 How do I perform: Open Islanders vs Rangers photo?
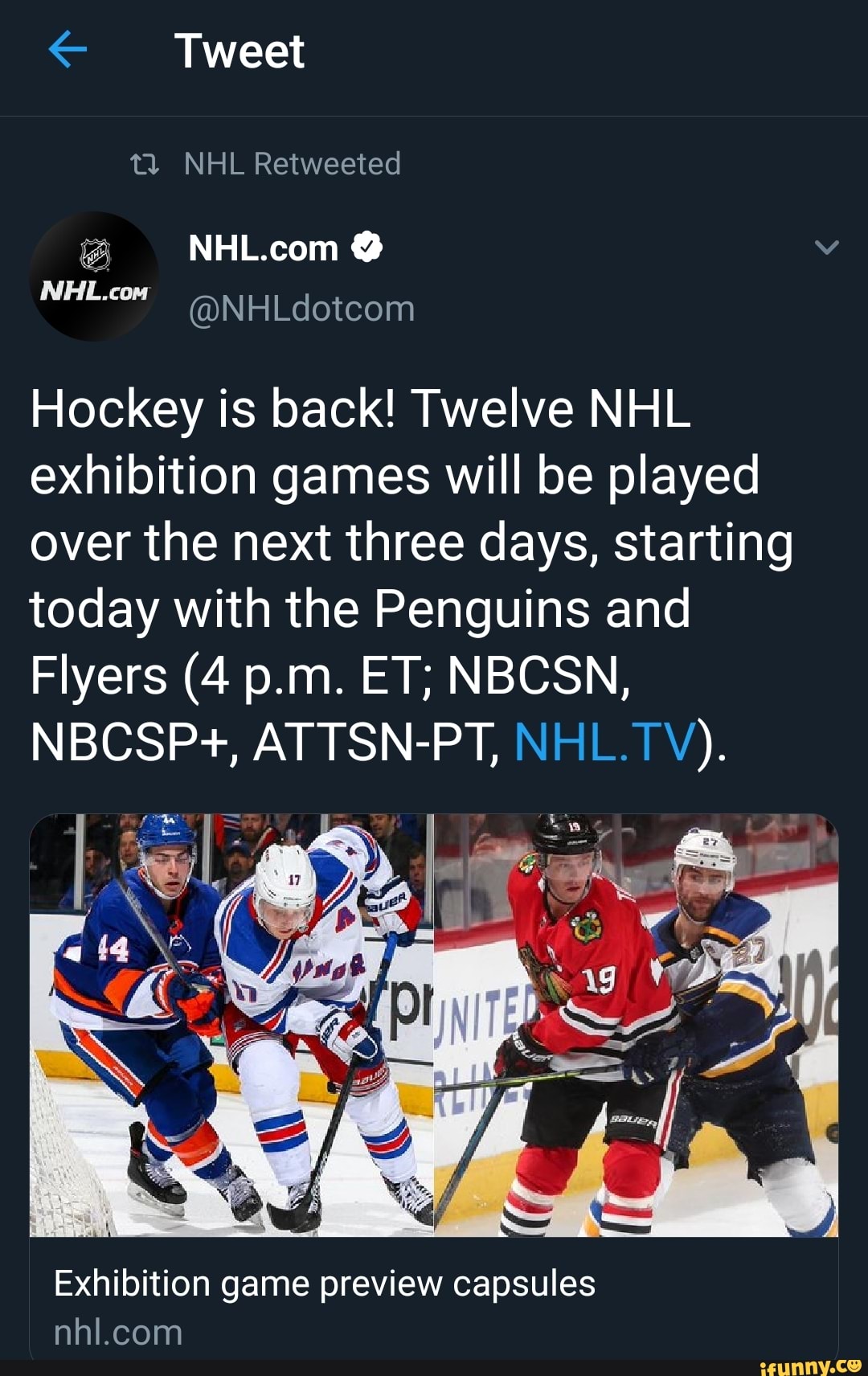coord(231,1025)
